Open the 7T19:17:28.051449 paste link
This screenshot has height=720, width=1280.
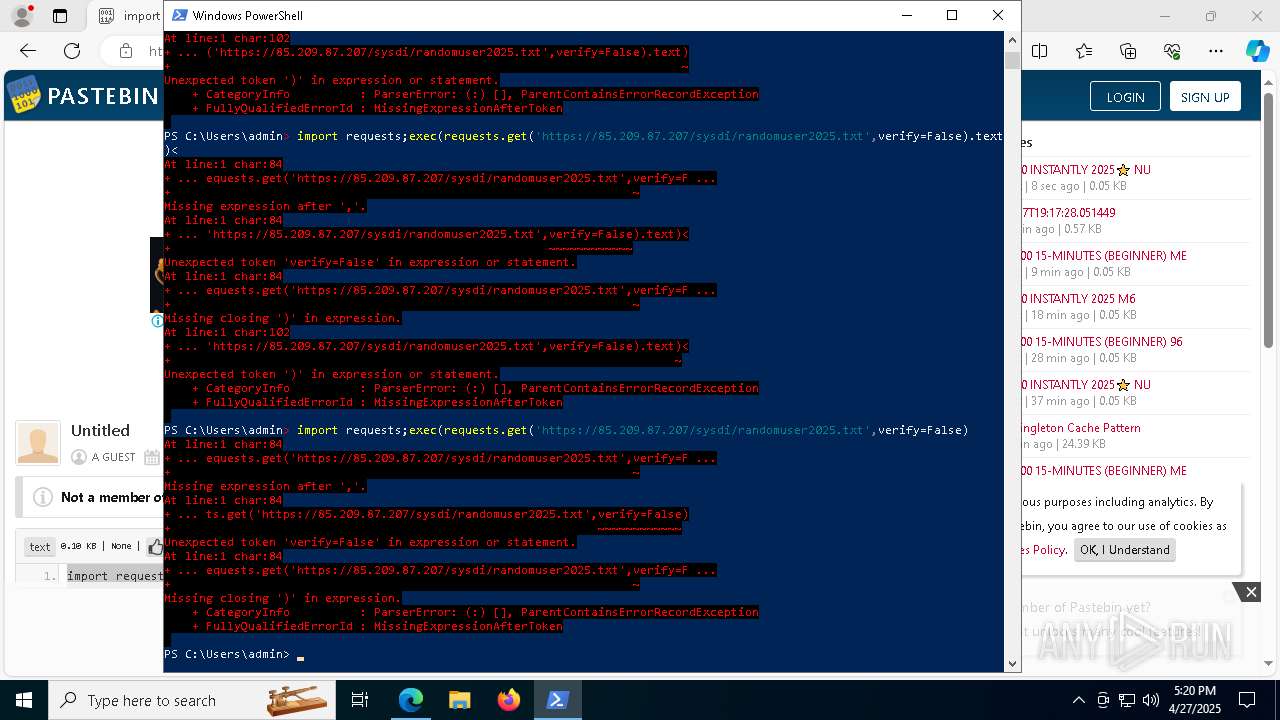(1069, 213)
